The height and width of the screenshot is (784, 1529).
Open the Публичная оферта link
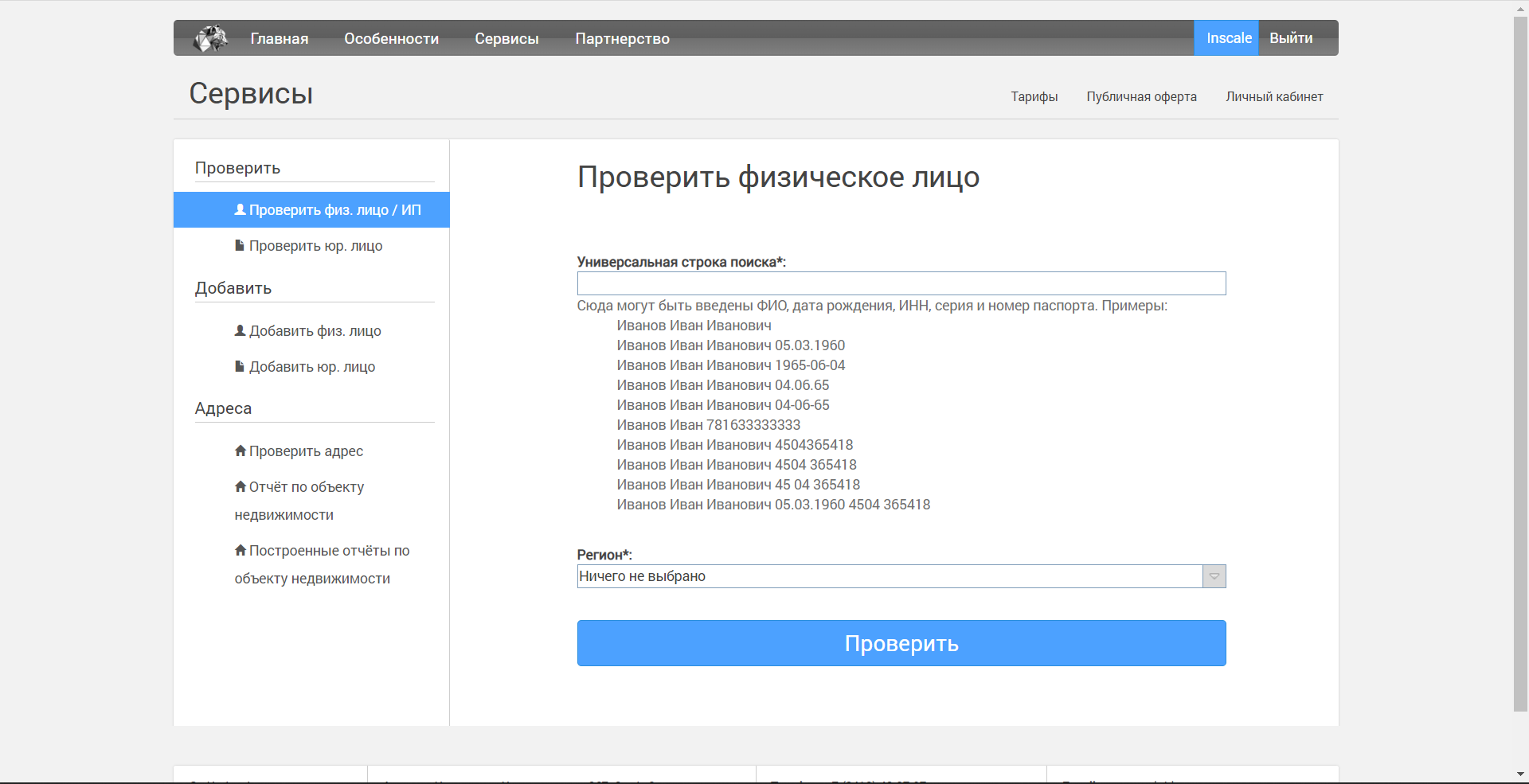(1142, 96)
